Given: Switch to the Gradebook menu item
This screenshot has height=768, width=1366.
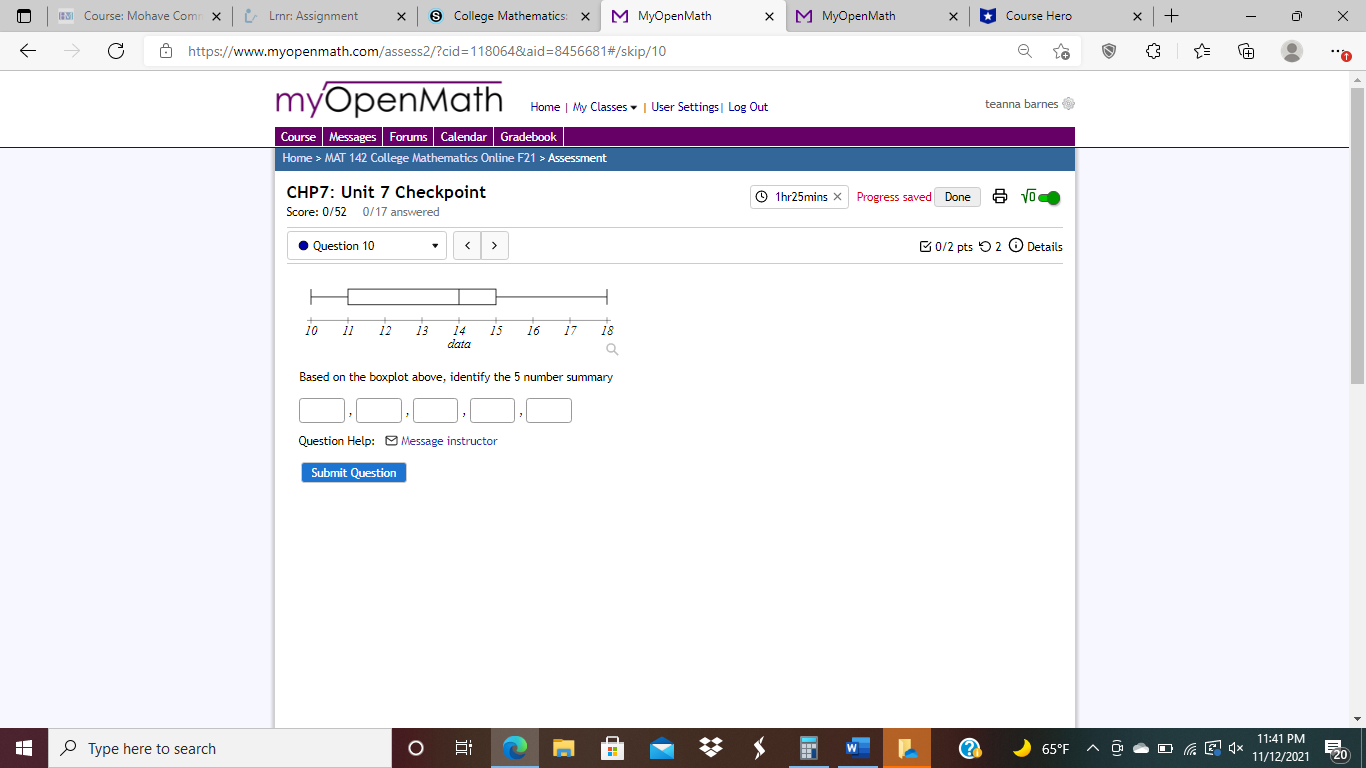Looking at the screenshot, I should click(x=528, y=136).
